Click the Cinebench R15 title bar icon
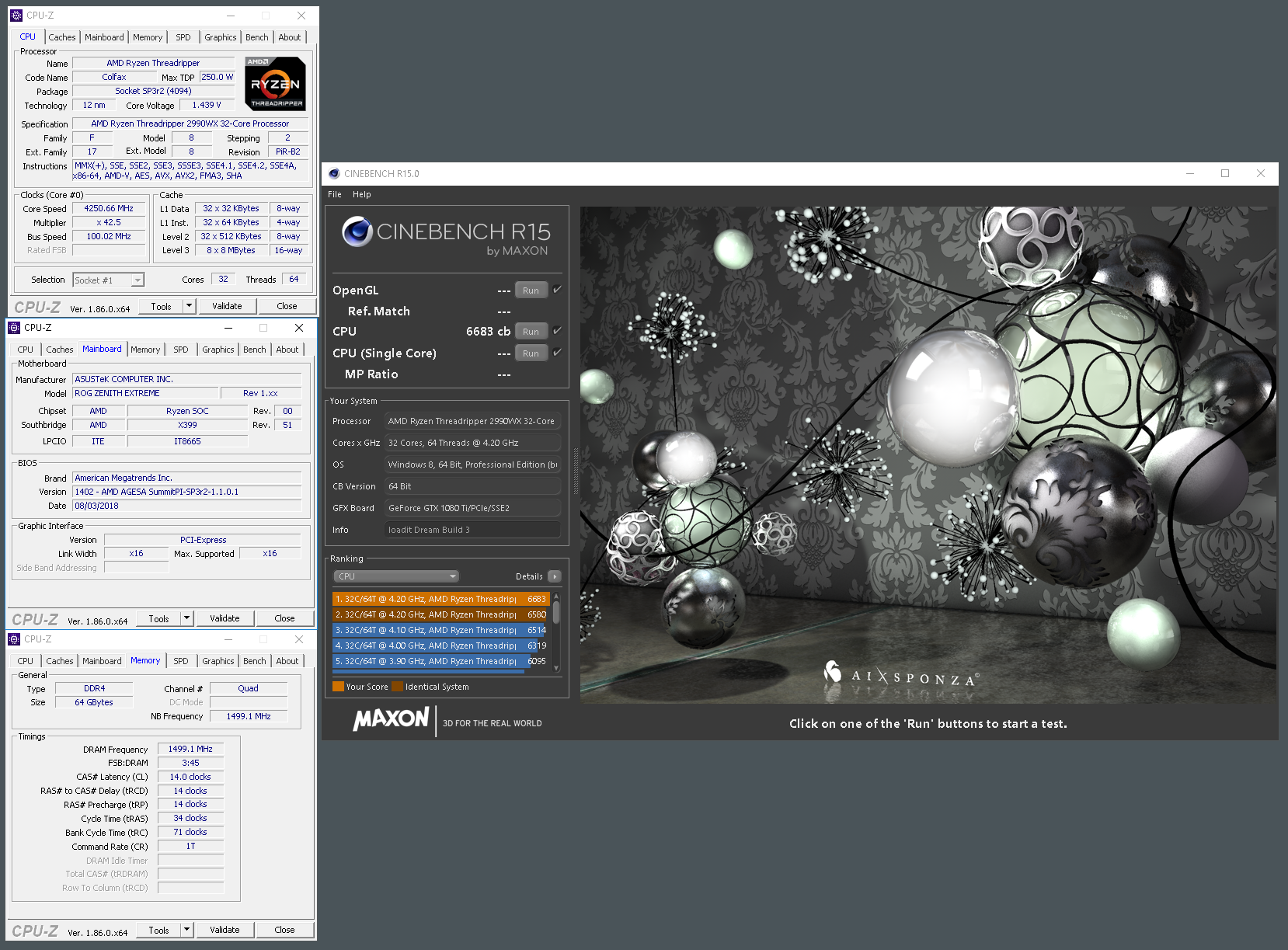1288x950 pixels. point(334,174)
